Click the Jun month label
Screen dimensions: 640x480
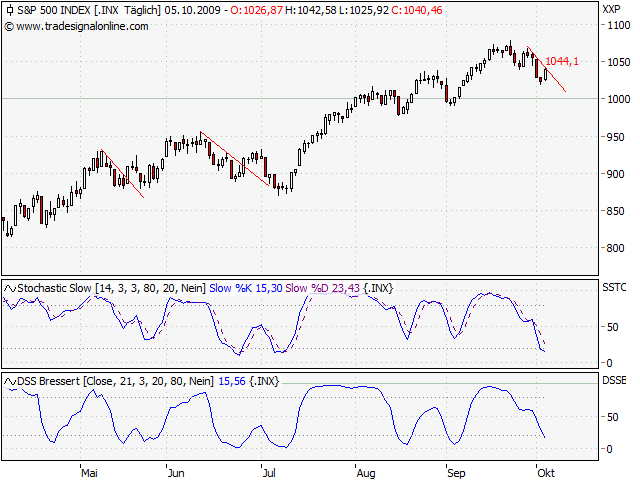point(176,473)
